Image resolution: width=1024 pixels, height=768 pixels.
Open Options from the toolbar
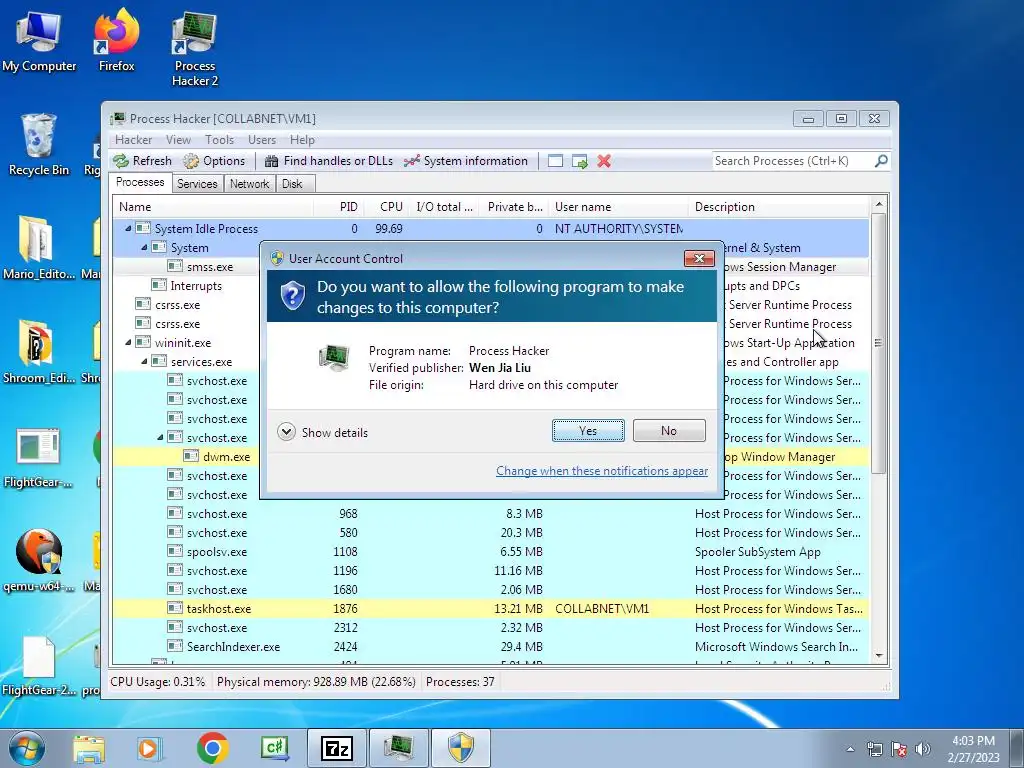(214, 161)
